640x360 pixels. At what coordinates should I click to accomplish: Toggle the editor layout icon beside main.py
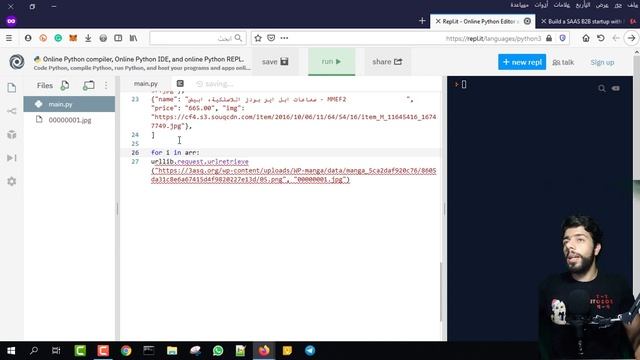point(180,84)
